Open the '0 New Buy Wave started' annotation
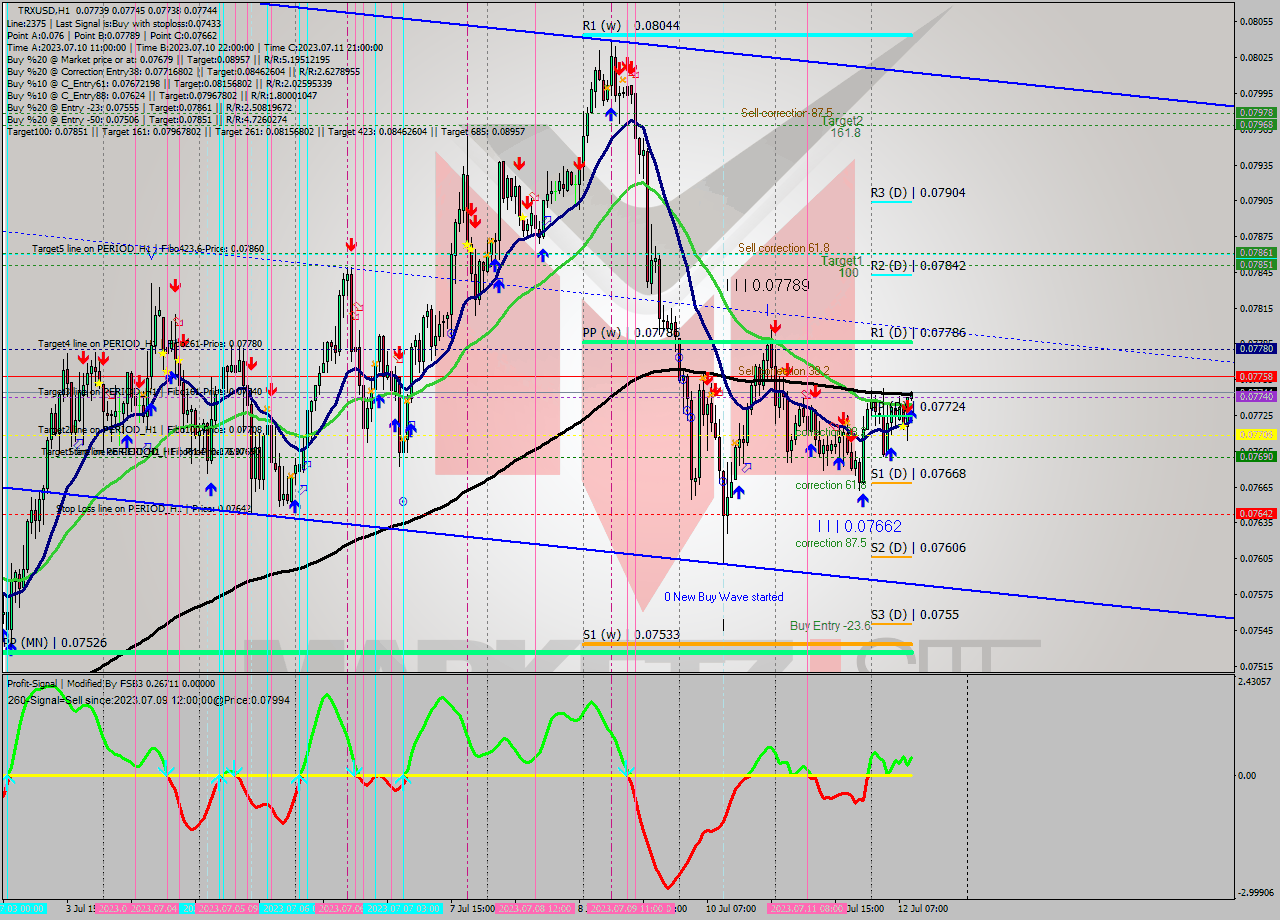Viewport: 1280px width, 920px height. [725, 595]
